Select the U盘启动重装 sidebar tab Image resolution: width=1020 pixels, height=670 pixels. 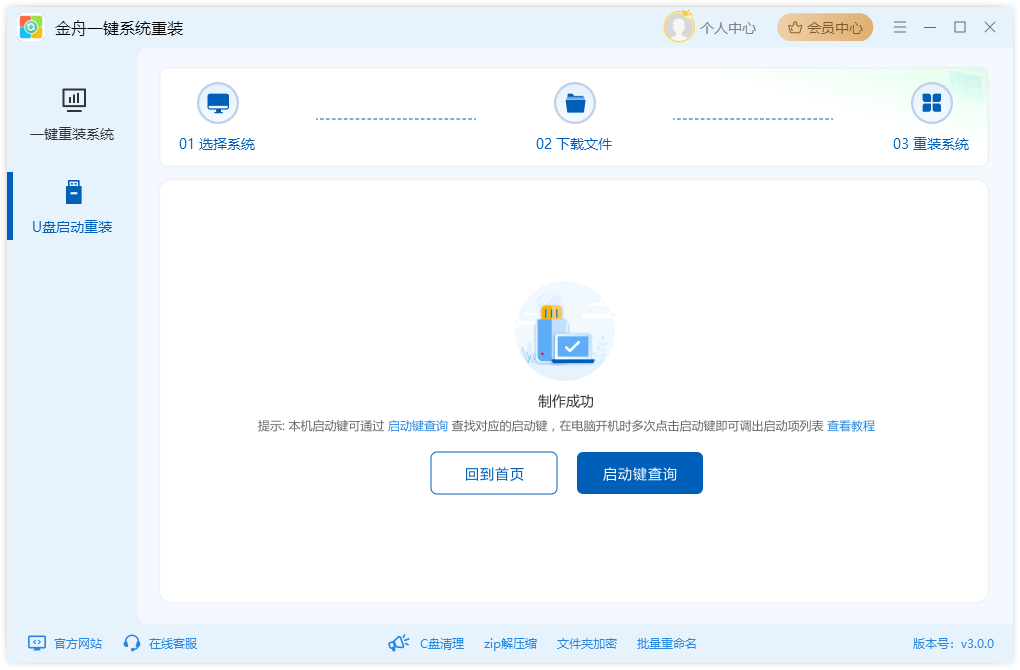72,208
